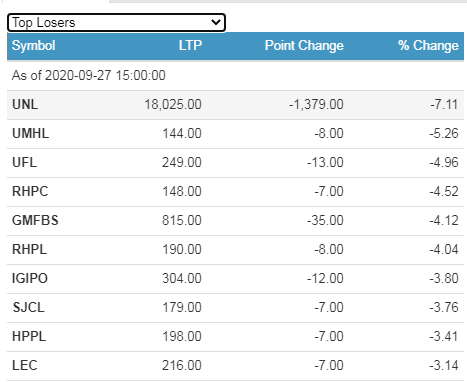Open the UFL stock symbol
The height and width of the screenshot is (383, 467).
[x=24, y=162]
